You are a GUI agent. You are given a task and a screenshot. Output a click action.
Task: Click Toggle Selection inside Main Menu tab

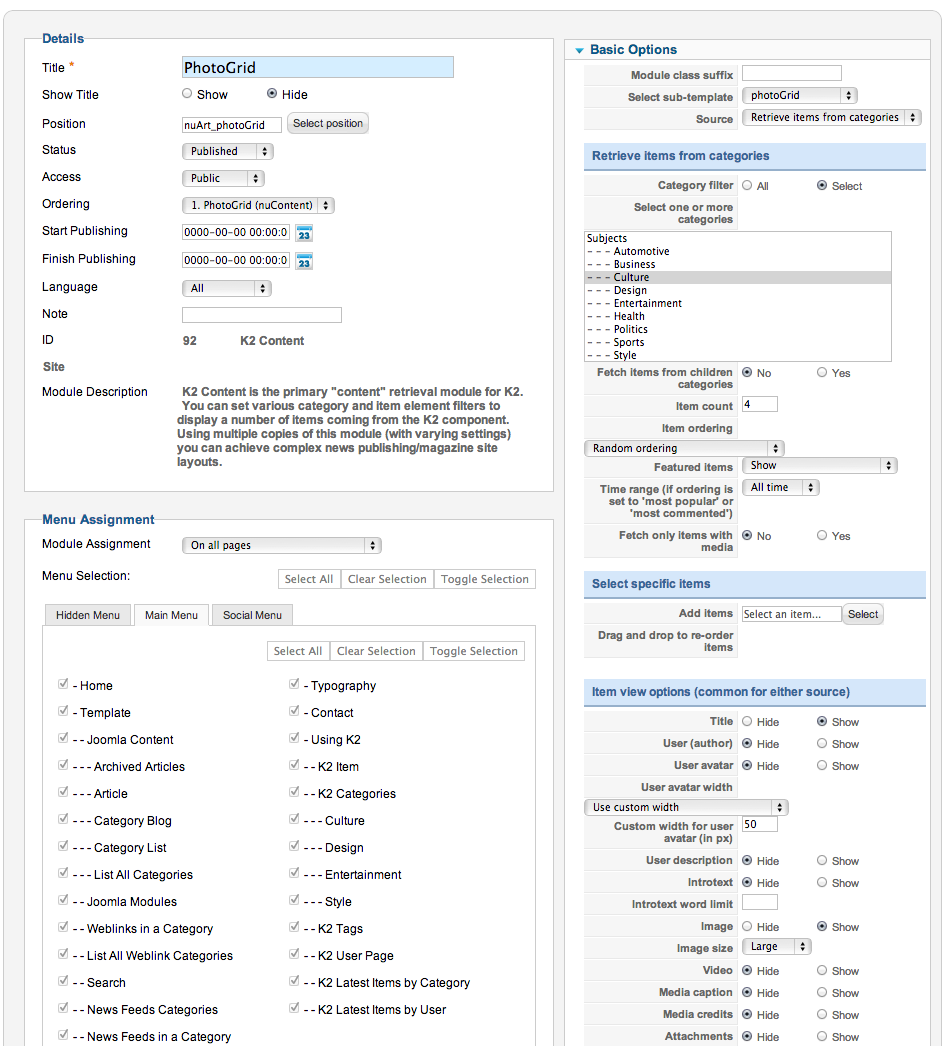[x=474, y=651]
